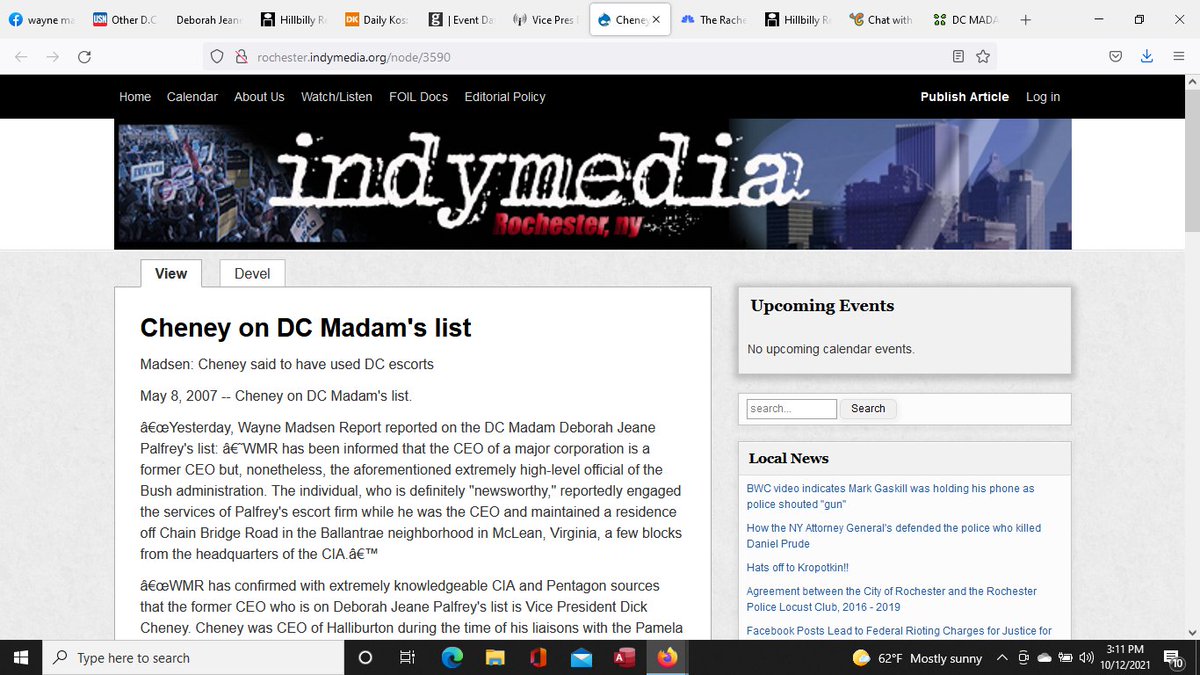Click the indymedia Rochester banner image
The height and width of the screenshot is (675, 1200).
pos(592,184)
